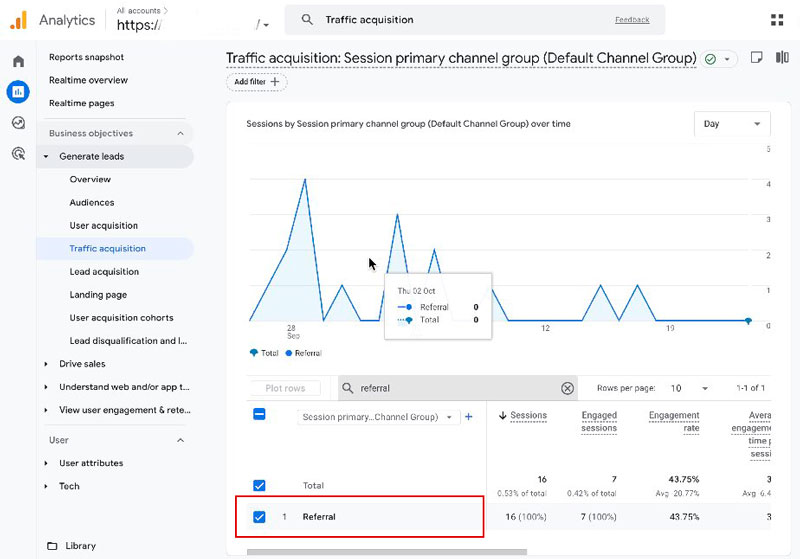Select the Reports icon in left rail

(18, 92)
